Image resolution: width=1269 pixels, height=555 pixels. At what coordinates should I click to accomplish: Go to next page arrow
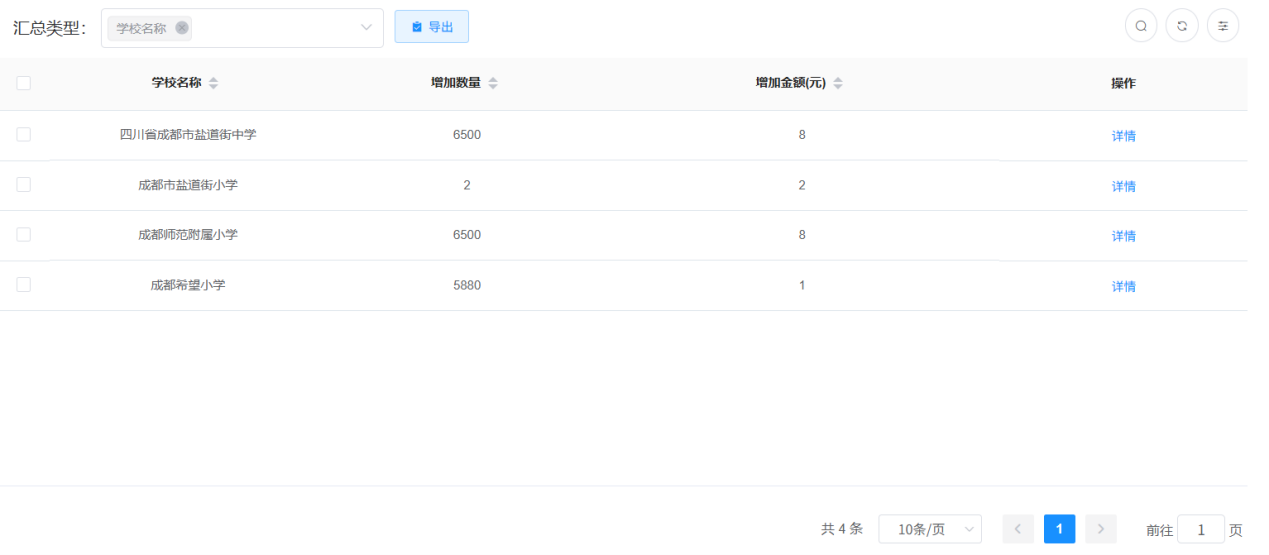[x=1100, y=529]
